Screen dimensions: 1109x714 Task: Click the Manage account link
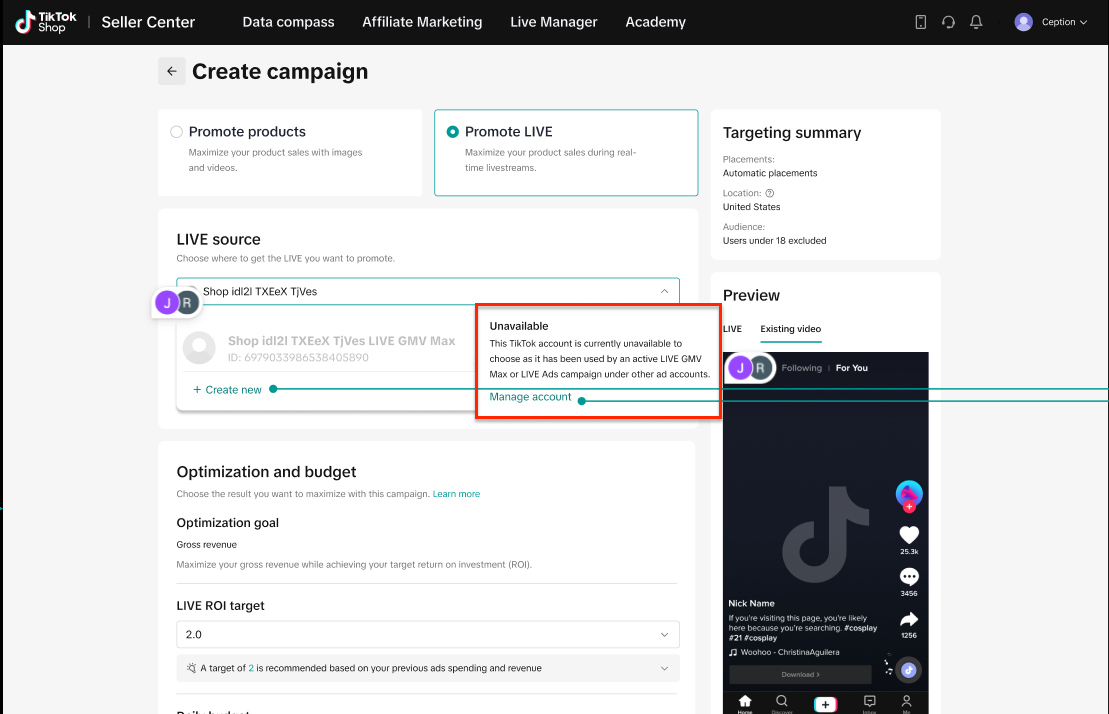pos(530,397)
